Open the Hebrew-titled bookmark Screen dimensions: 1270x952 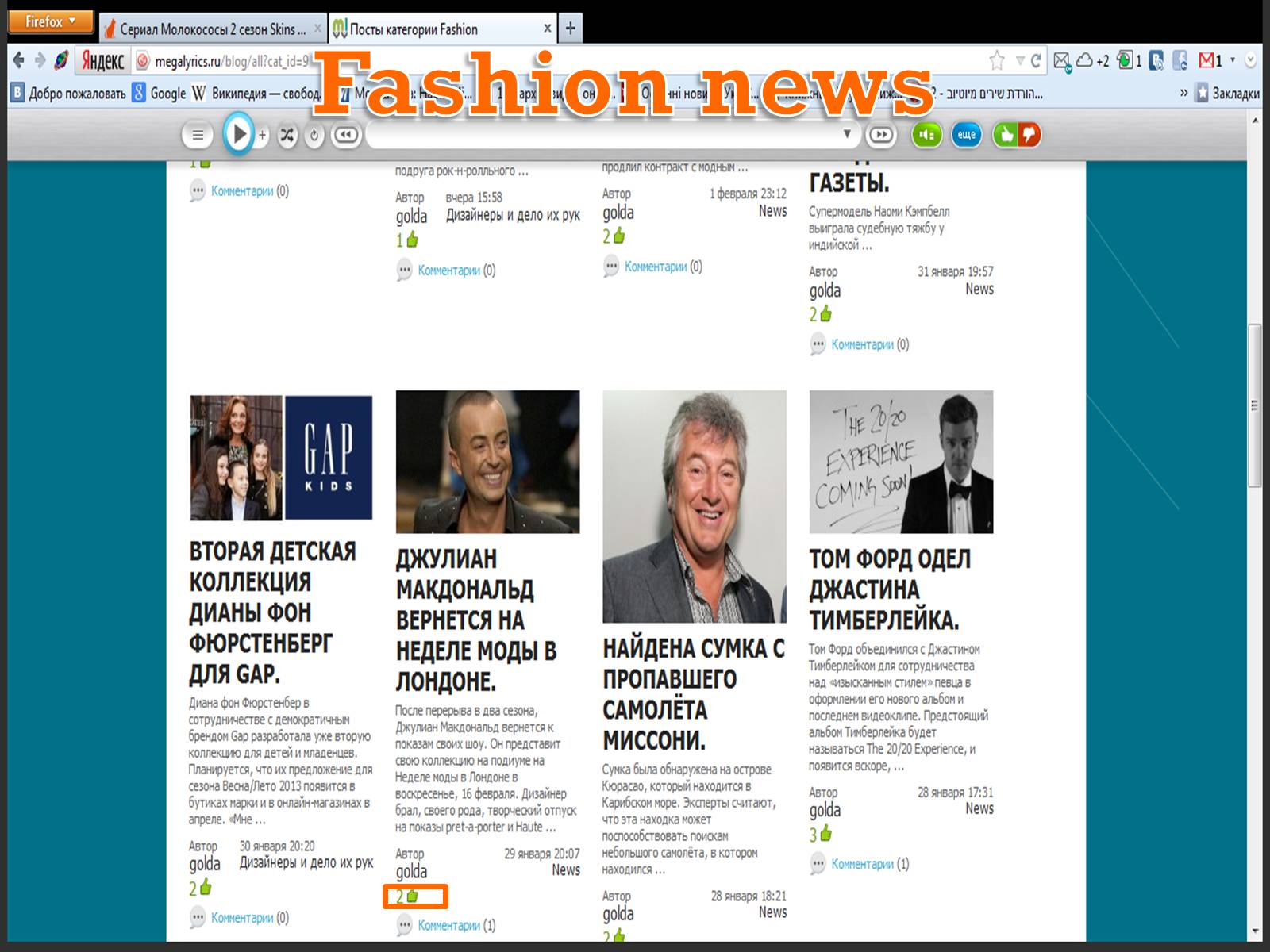991,94
